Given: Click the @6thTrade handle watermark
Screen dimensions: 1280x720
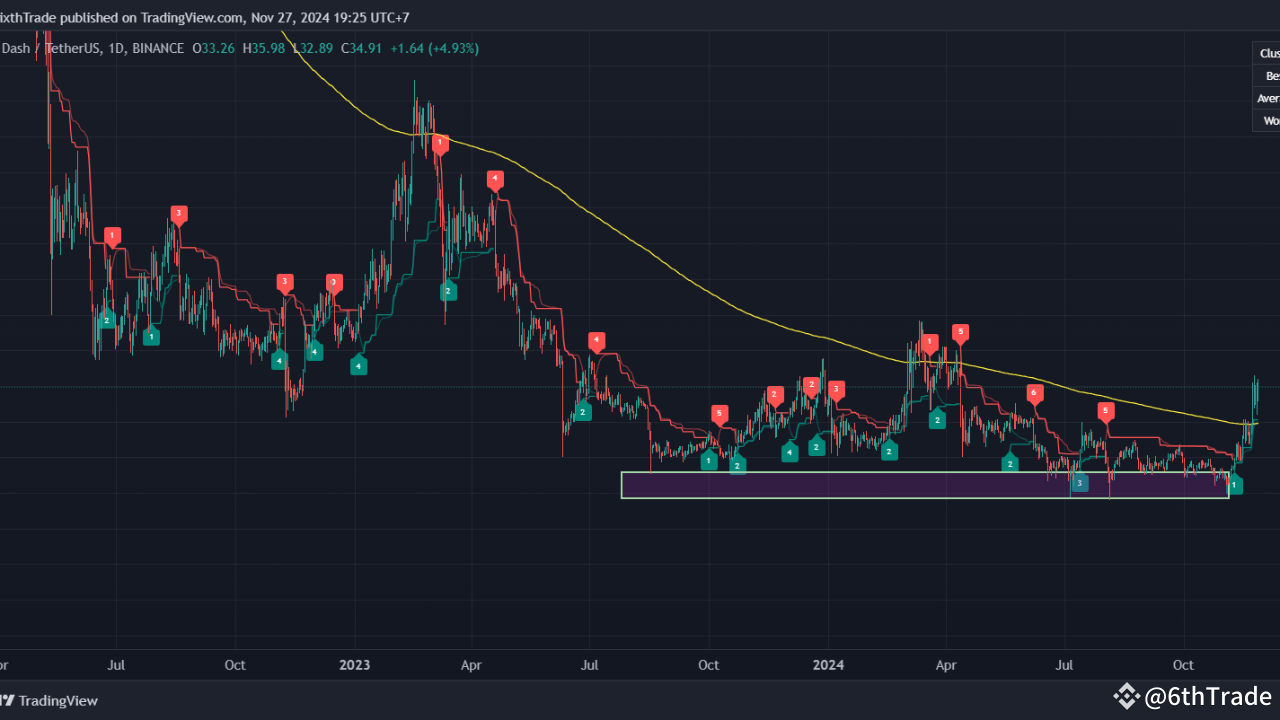Looking at the screenshot, I should click(x=1207, y=696).
